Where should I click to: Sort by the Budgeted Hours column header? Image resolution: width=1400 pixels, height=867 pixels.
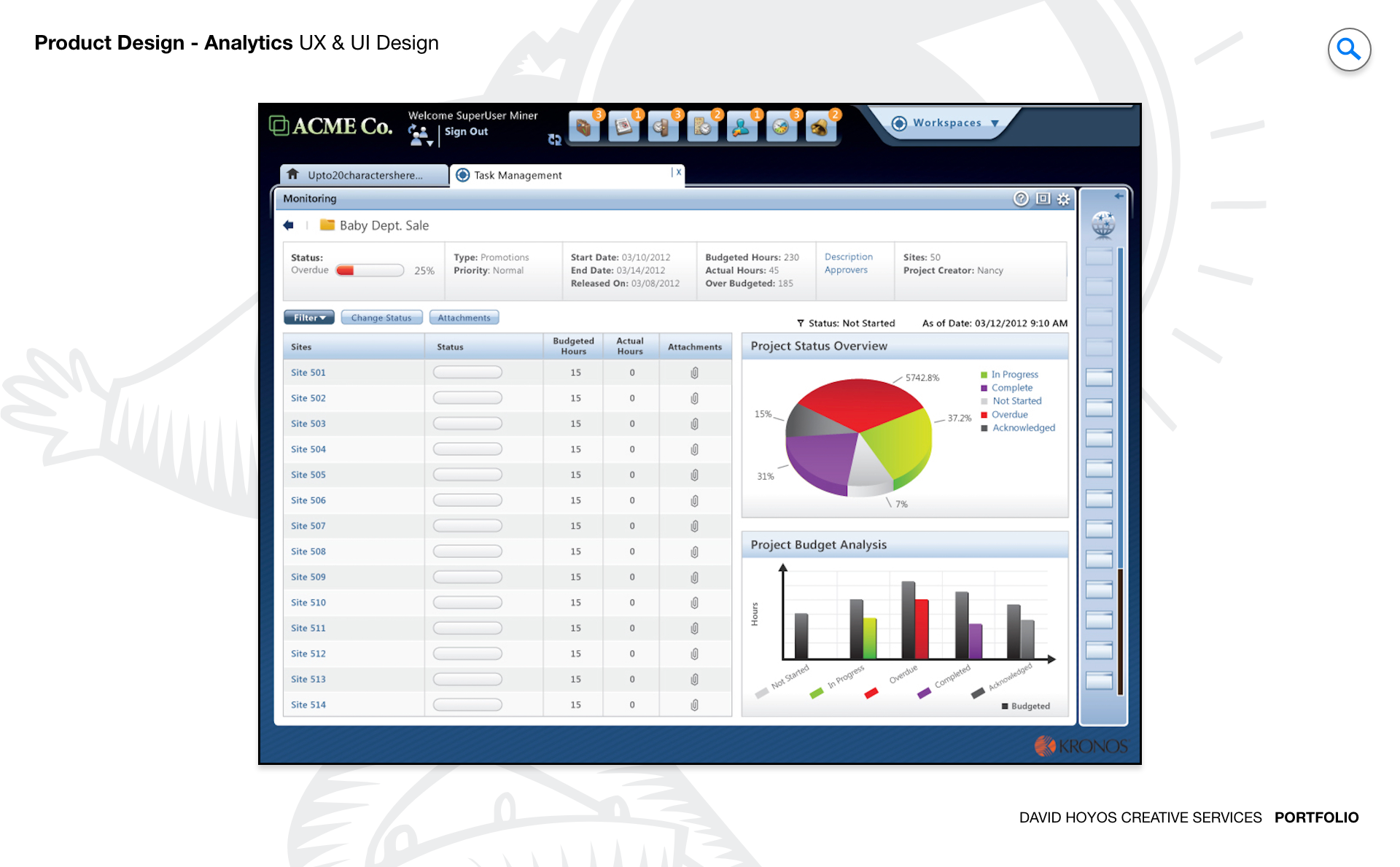(573, 346)
